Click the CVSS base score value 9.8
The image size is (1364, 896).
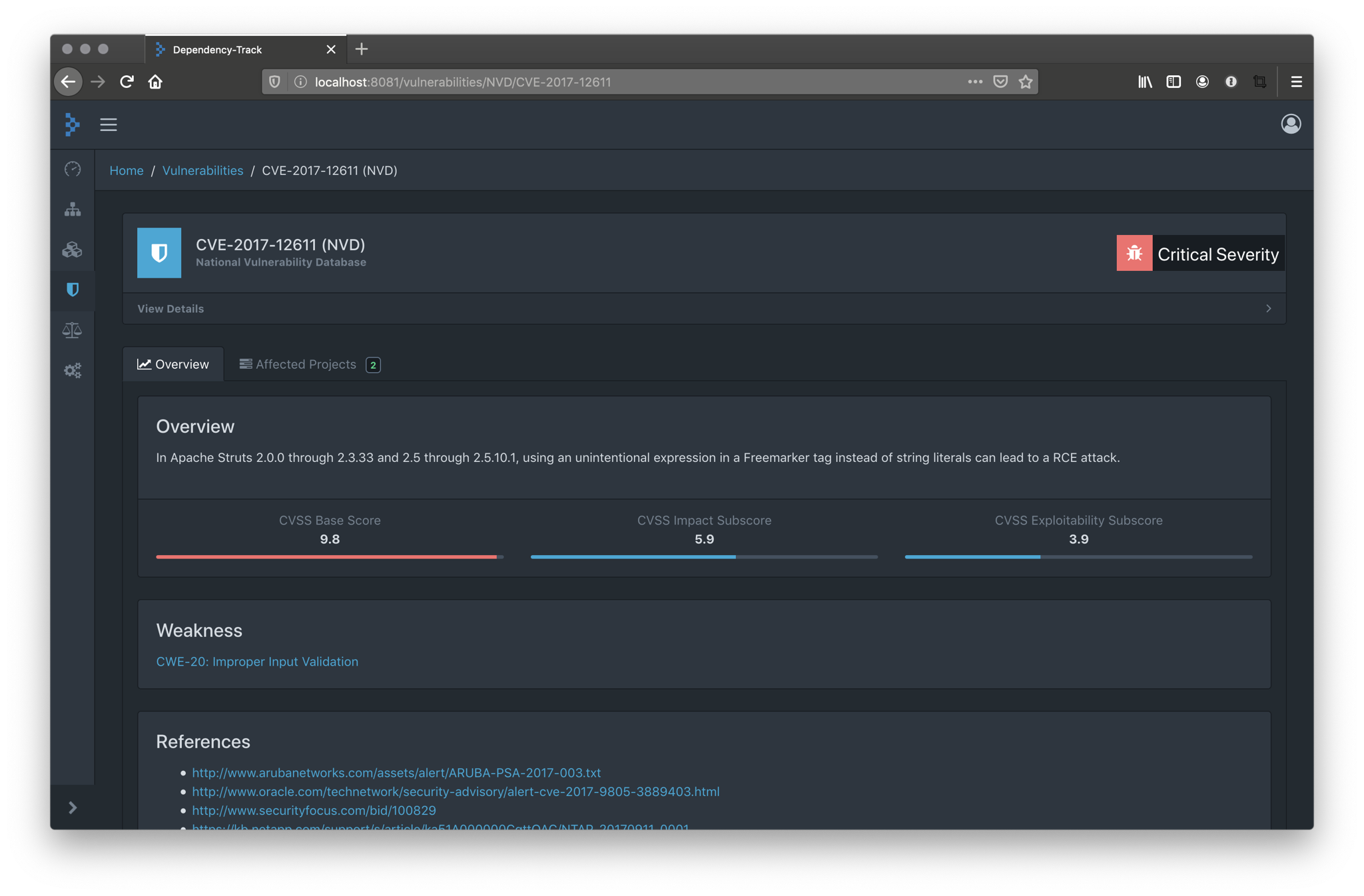(x=330, y=539)
